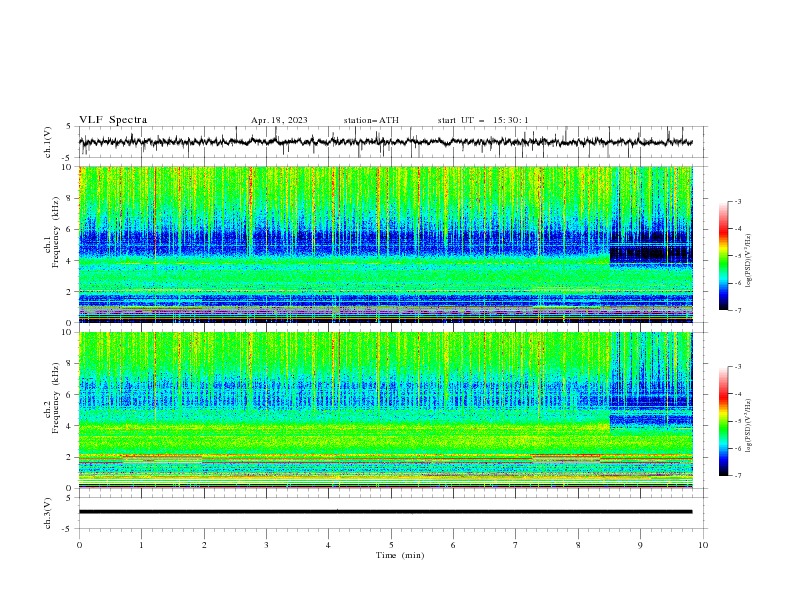The width and height of the screenshot is (792, 612).
Task: Click the ch.3 flat voltage trace
Action: pos(385,512)
